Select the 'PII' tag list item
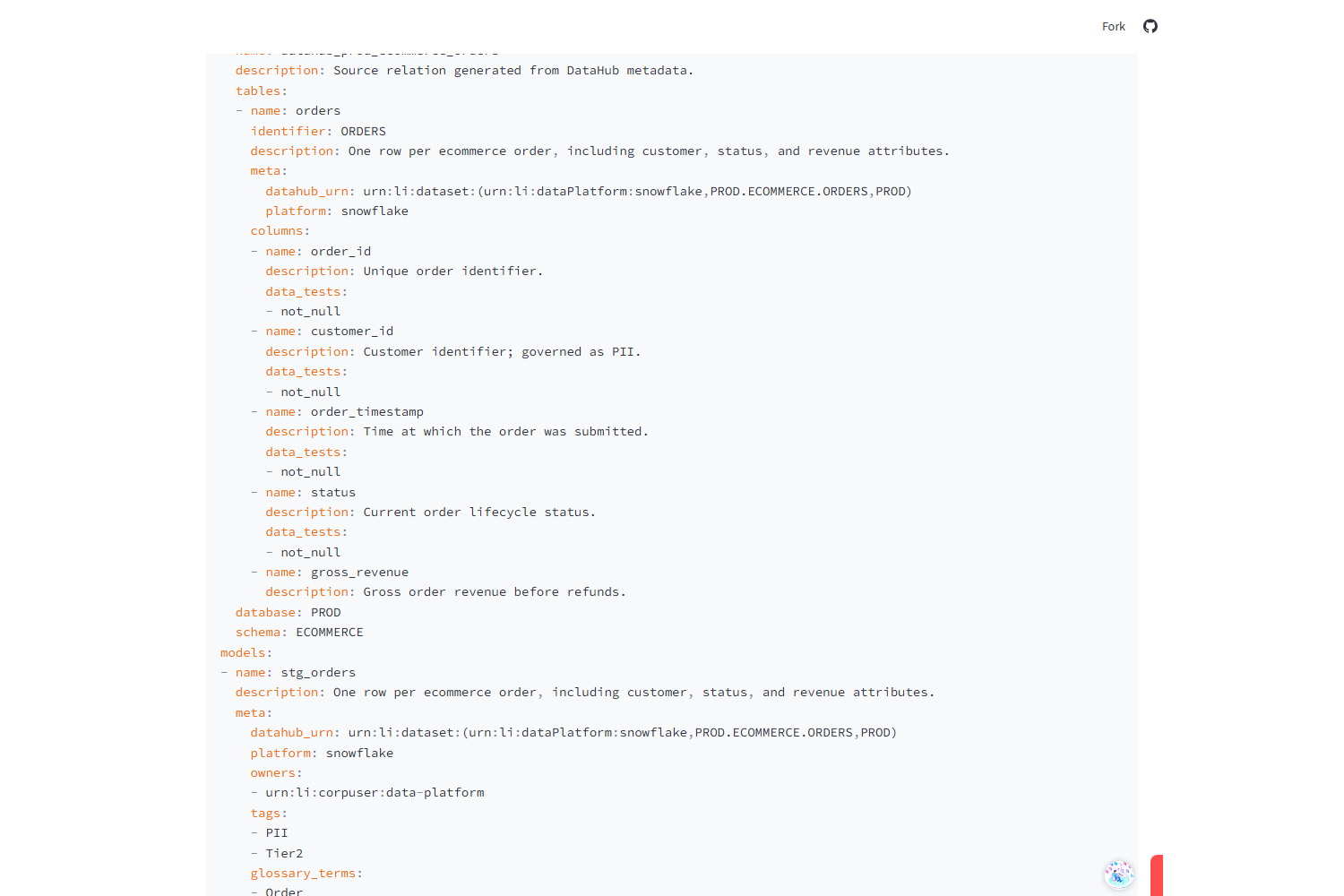Viewport: 1344px width, 896px height. click(x=277, y=833)
